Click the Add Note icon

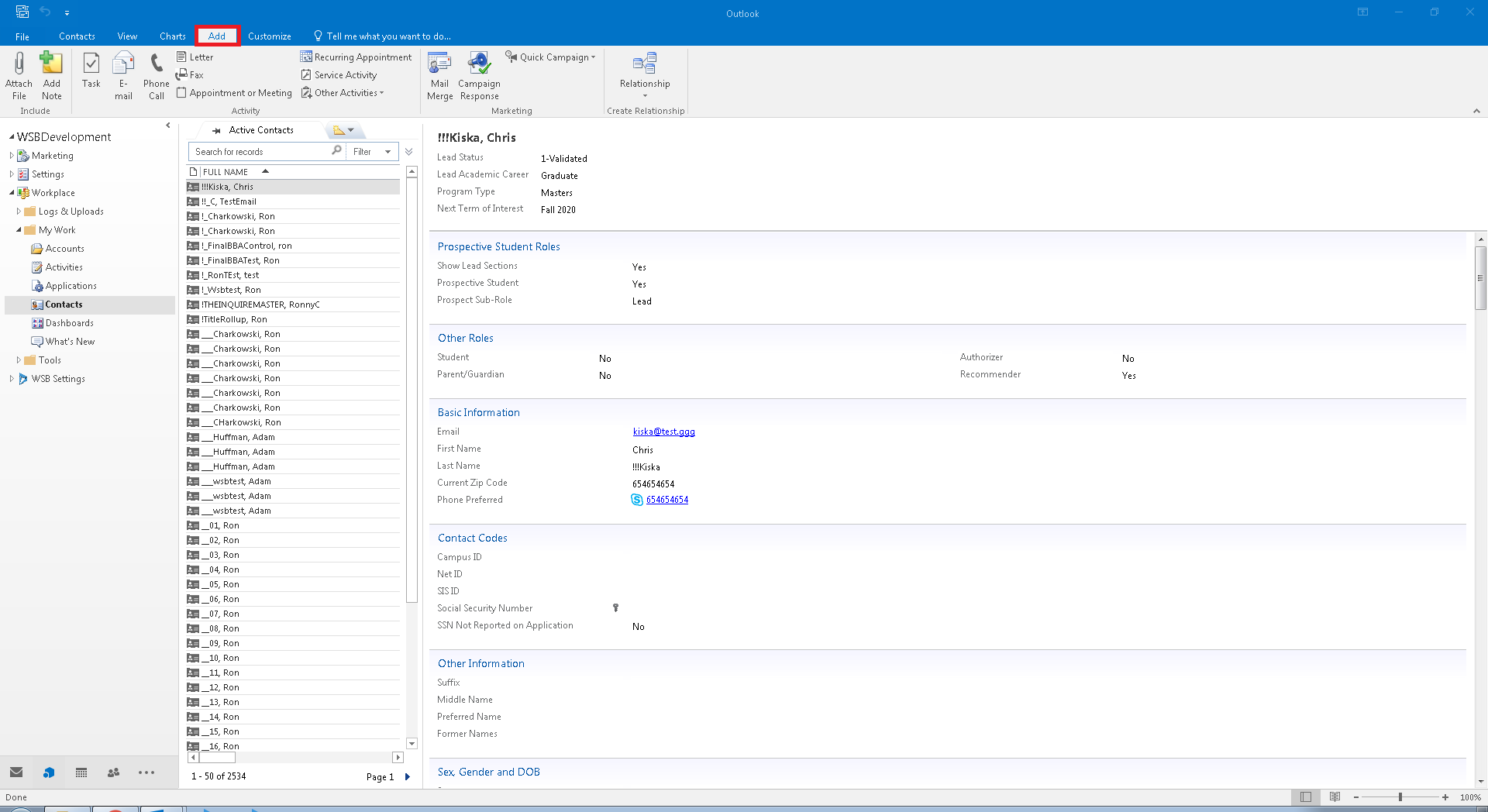[x=51, y=75]
